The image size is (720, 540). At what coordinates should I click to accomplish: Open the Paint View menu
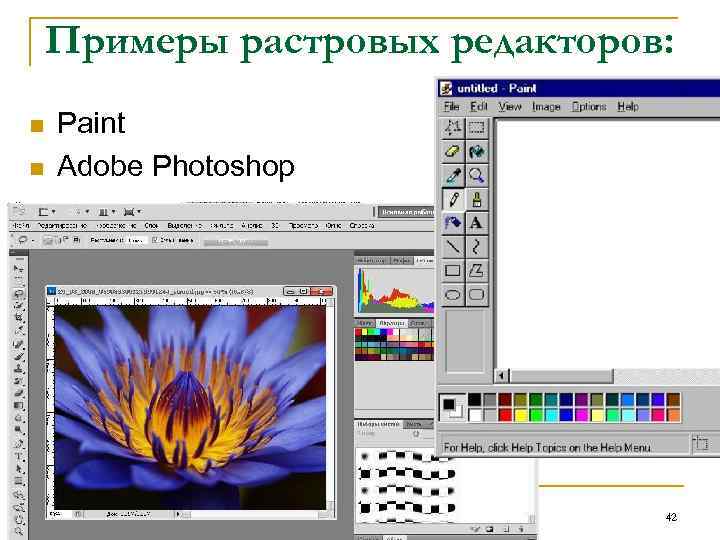[x=510, y=107]
